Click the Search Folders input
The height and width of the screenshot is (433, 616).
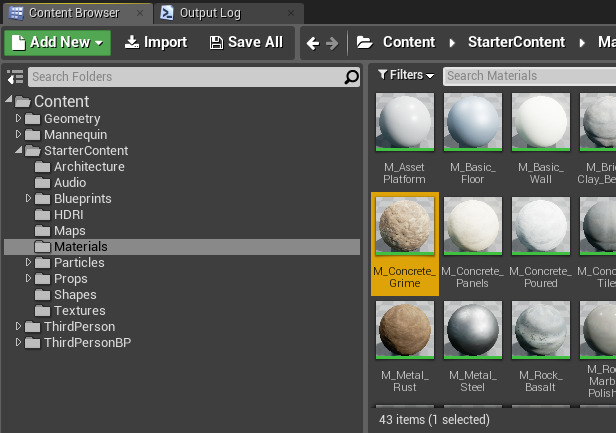pyautogui.click(x=184, y=77)
